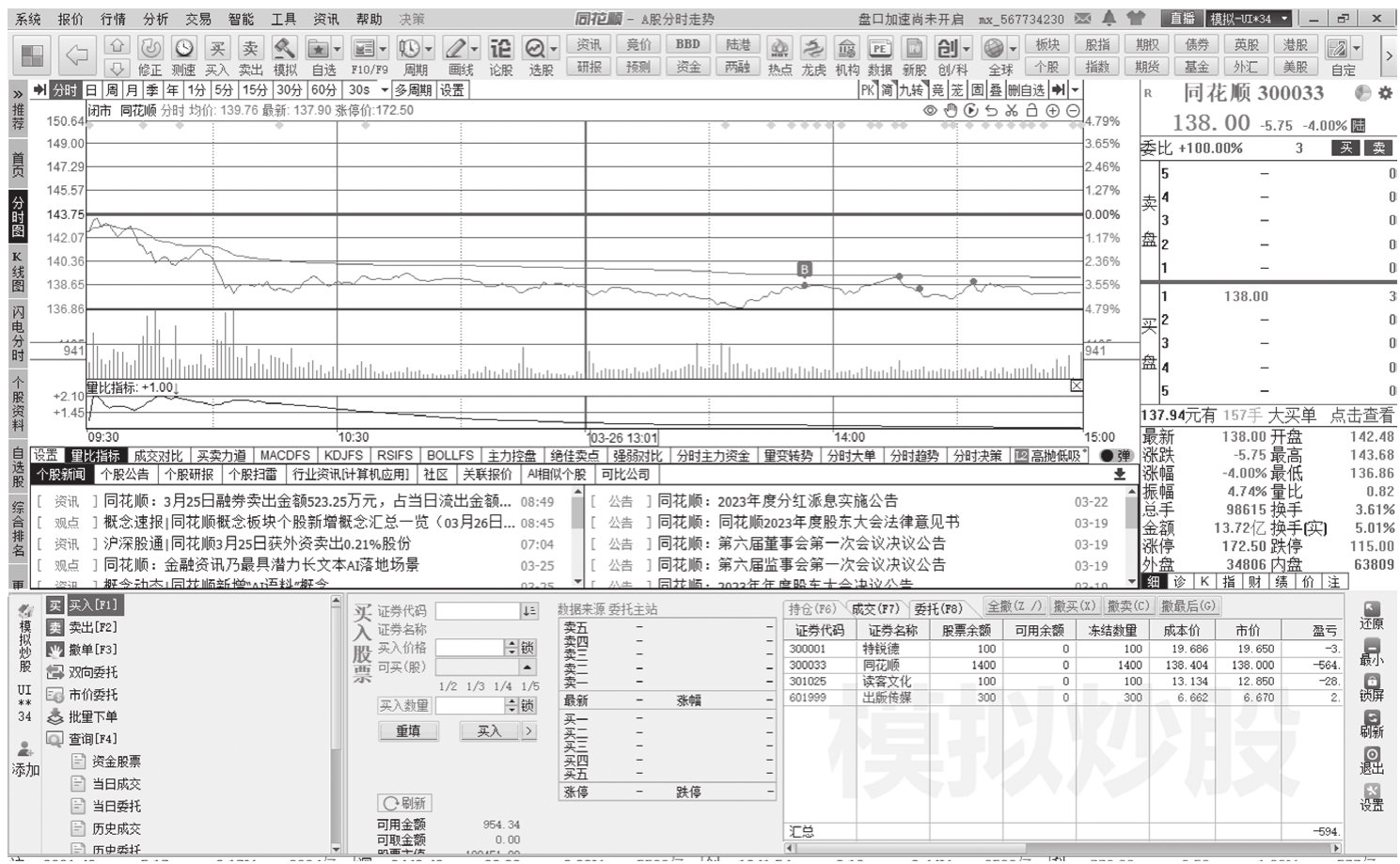Toggle the 简 simple mode button
This screenshot has width=1400, height=864.
[887, 90]
